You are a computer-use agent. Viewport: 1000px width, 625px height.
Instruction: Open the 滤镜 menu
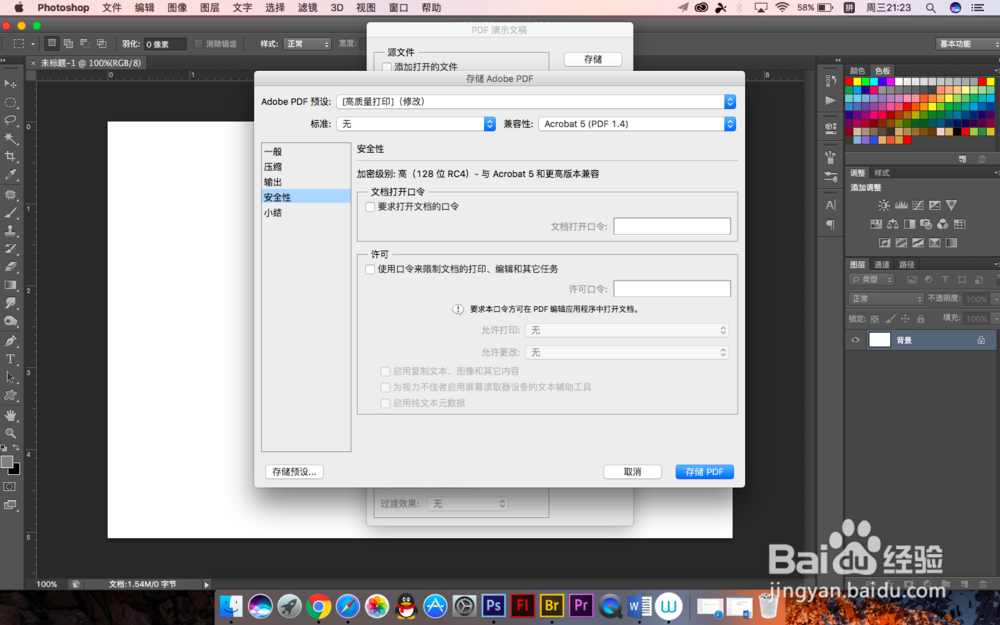tap(306, 7)
